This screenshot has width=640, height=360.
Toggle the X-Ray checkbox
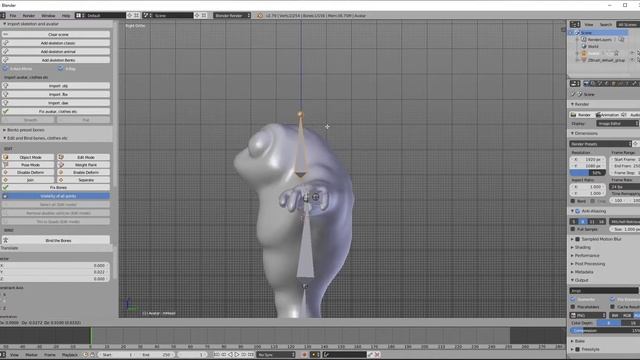coord(60,69)
